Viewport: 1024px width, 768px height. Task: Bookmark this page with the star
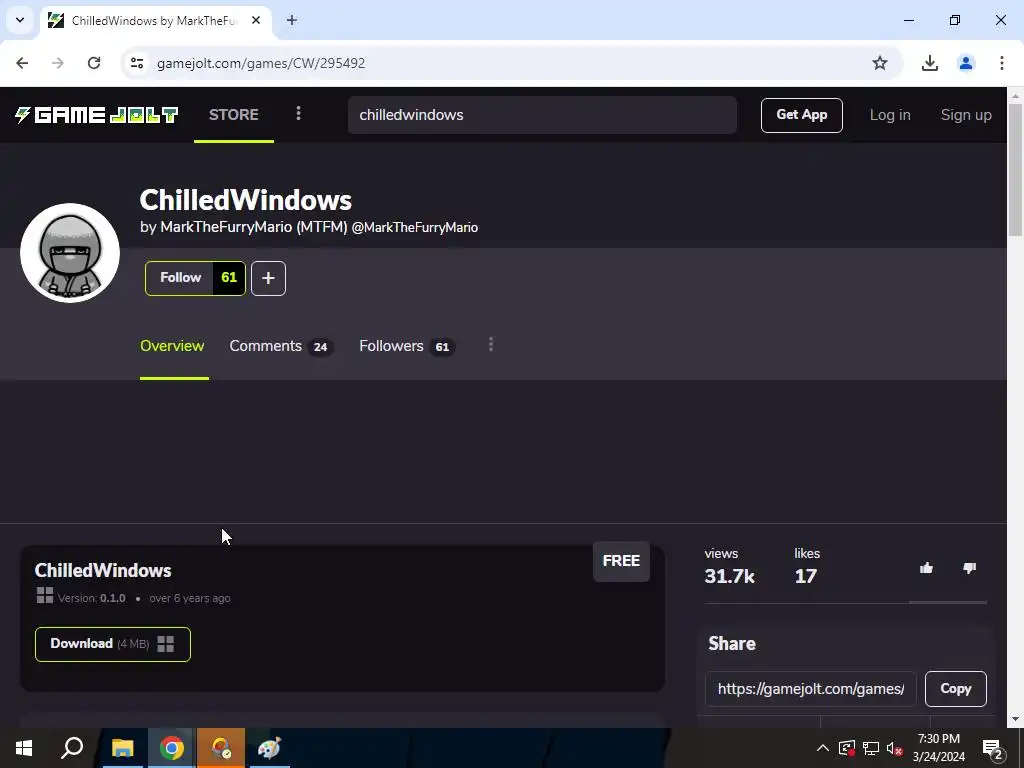click(880, 63)
